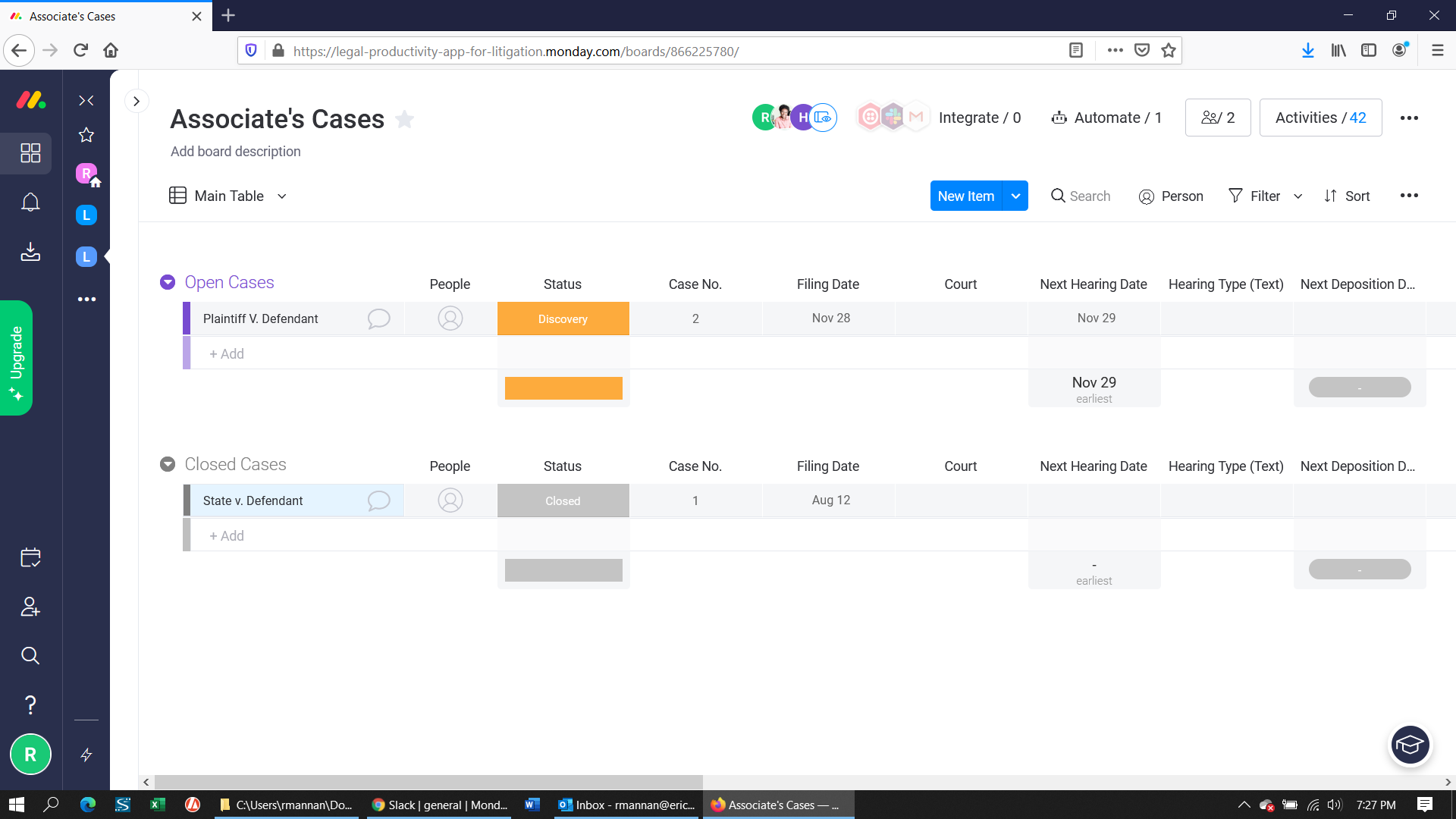The height and width of the screenshot is (819, 1456).
Task: Favorite the board with the star icon
Action: pyautogui.click(x=405, y=119)
